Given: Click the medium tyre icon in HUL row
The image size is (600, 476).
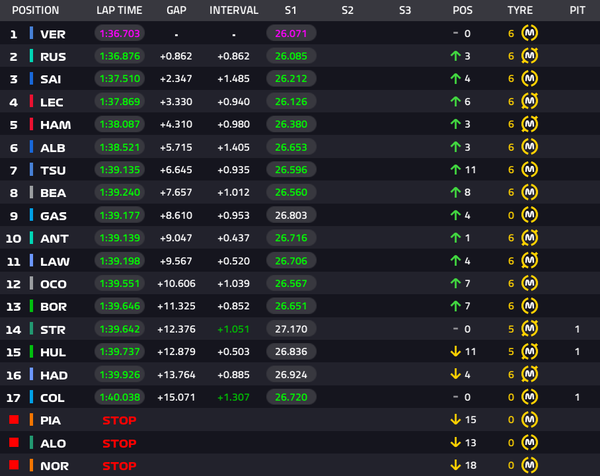Looking at the screenshot, I should (530, 351).
